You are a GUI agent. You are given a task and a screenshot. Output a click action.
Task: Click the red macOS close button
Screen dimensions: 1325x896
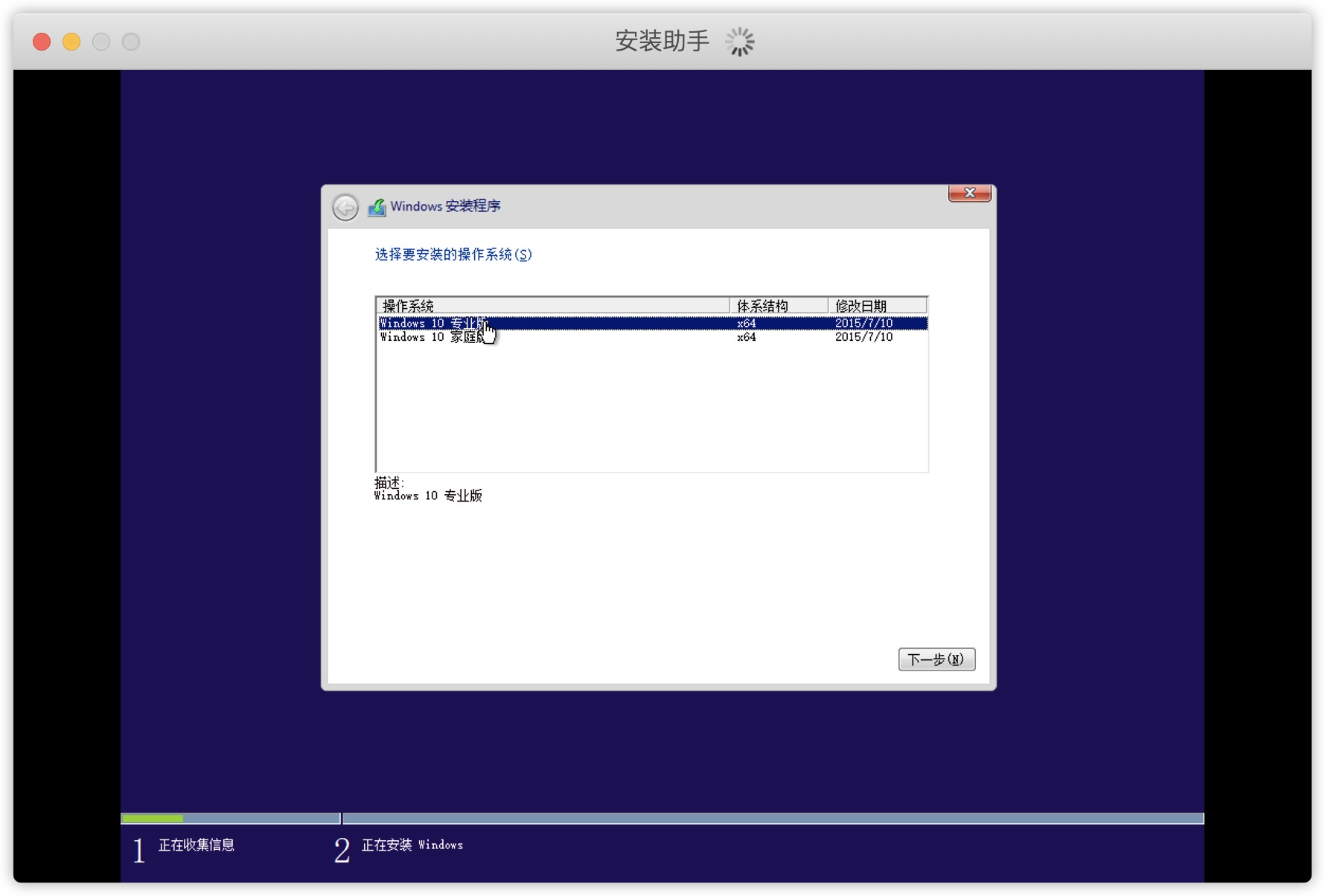(x=42, y=42)
